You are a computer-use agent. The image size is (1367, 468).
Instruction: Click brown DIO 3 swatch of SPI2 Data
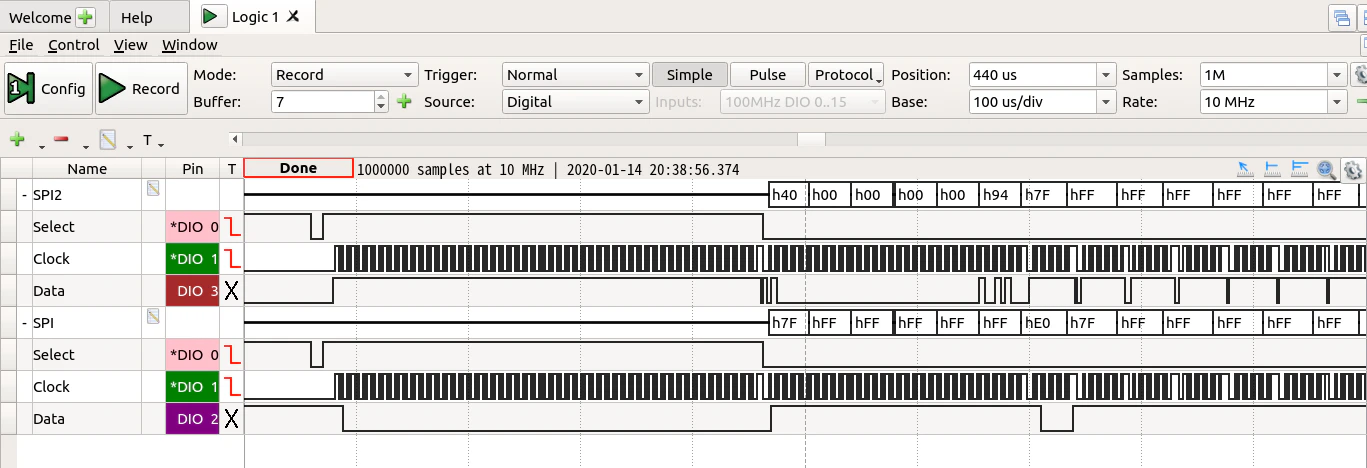pyautogui.click(x=192, y=291)
